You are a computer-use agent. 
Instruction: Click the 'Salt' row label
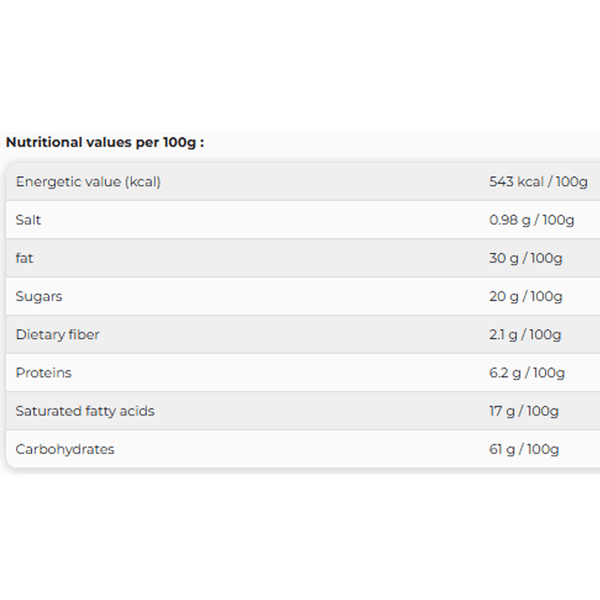pyautogui.click(x=28, y=220)
